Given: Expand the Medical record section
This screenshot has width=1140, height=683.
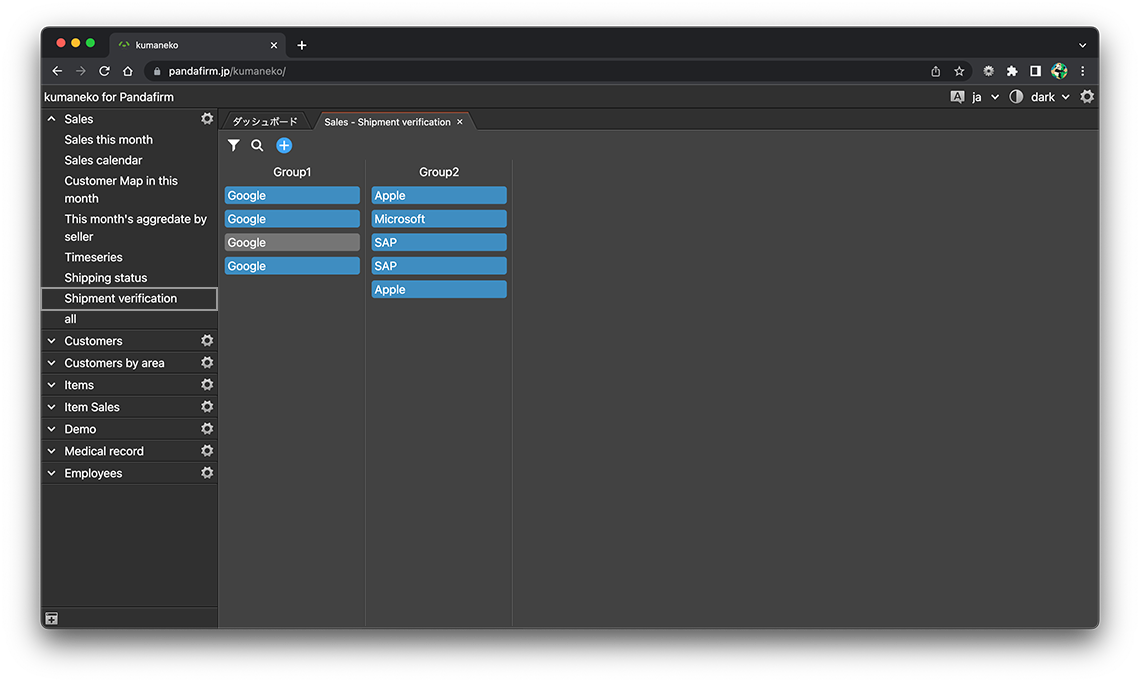Looking at the screenshot, I should [52, 451].
